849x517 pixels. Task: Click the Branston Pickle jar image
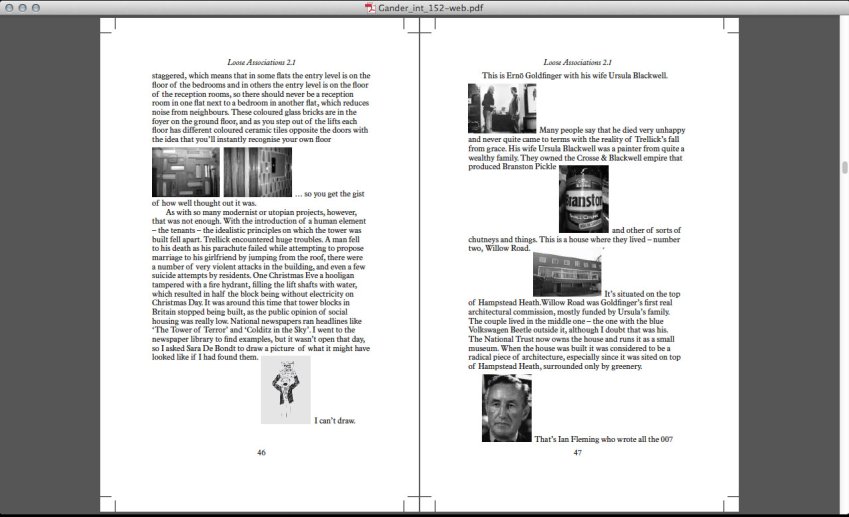click(584, 199)
